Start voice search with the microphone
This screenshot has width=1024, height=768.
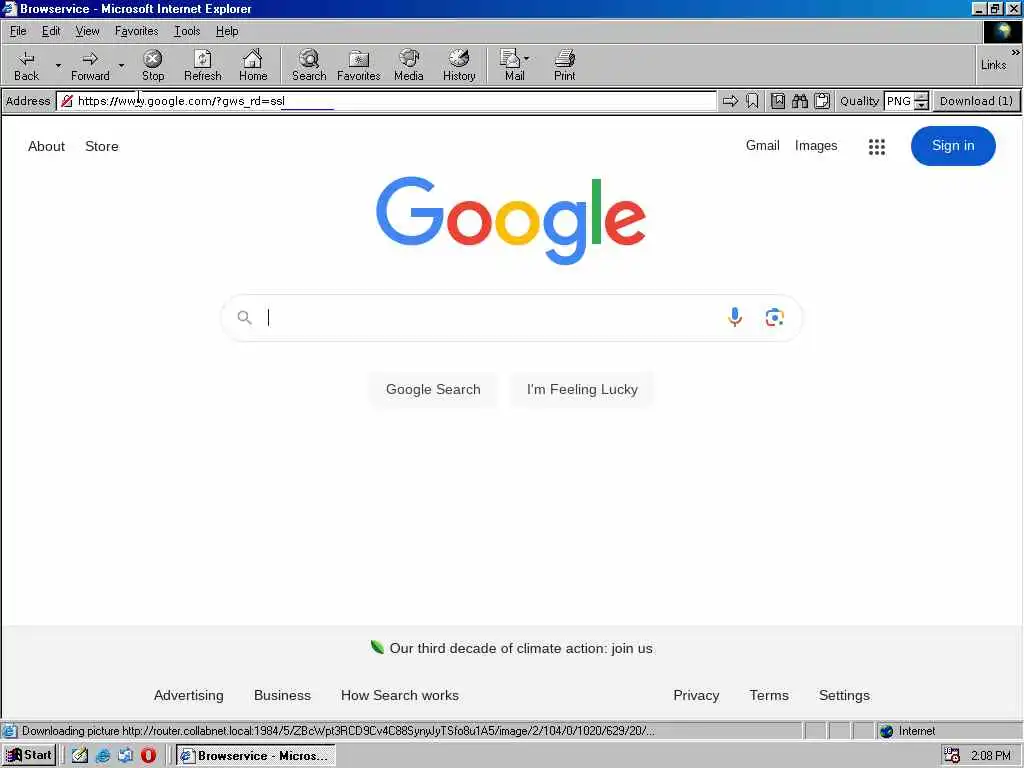735,317
